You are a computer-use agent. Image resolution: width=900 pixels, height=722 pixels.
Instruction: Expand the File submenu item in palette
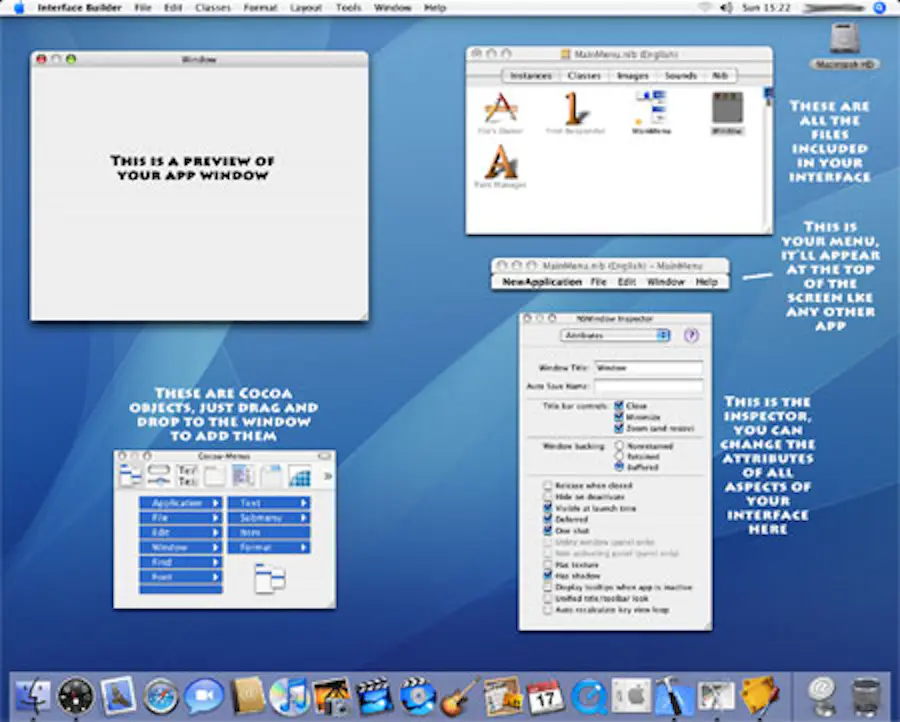click(x=180, y=518)
